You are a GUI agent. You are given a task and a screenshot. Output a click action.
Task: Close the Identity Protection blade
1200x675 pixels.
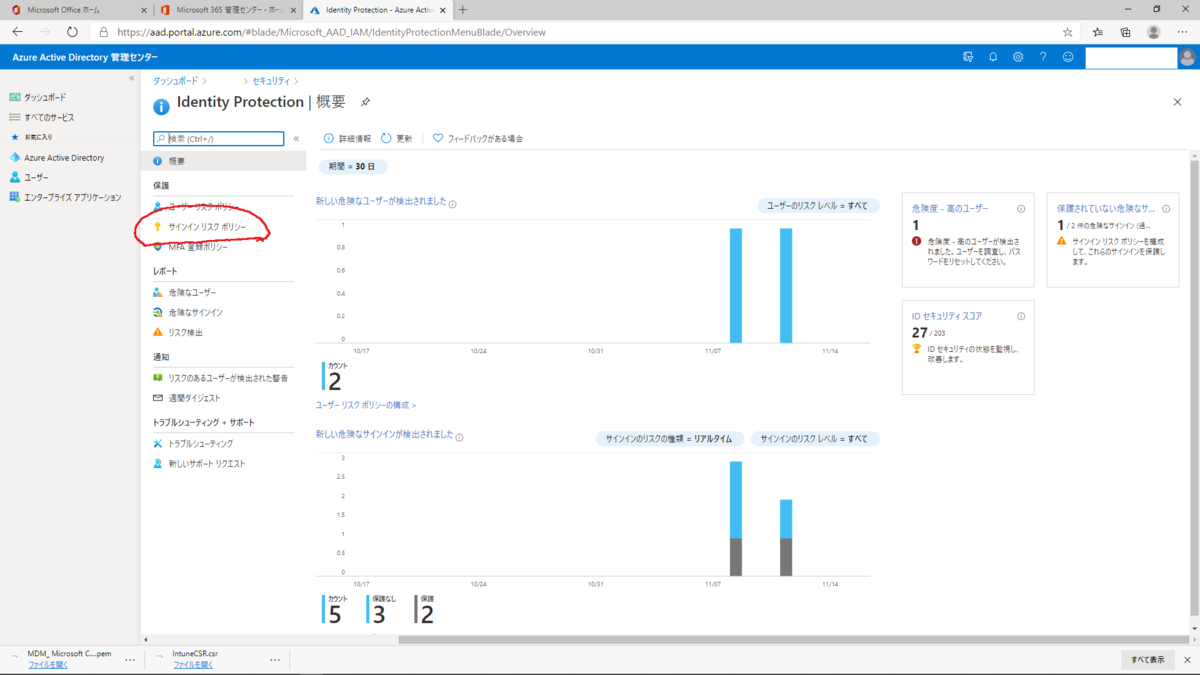[1177, 102]
